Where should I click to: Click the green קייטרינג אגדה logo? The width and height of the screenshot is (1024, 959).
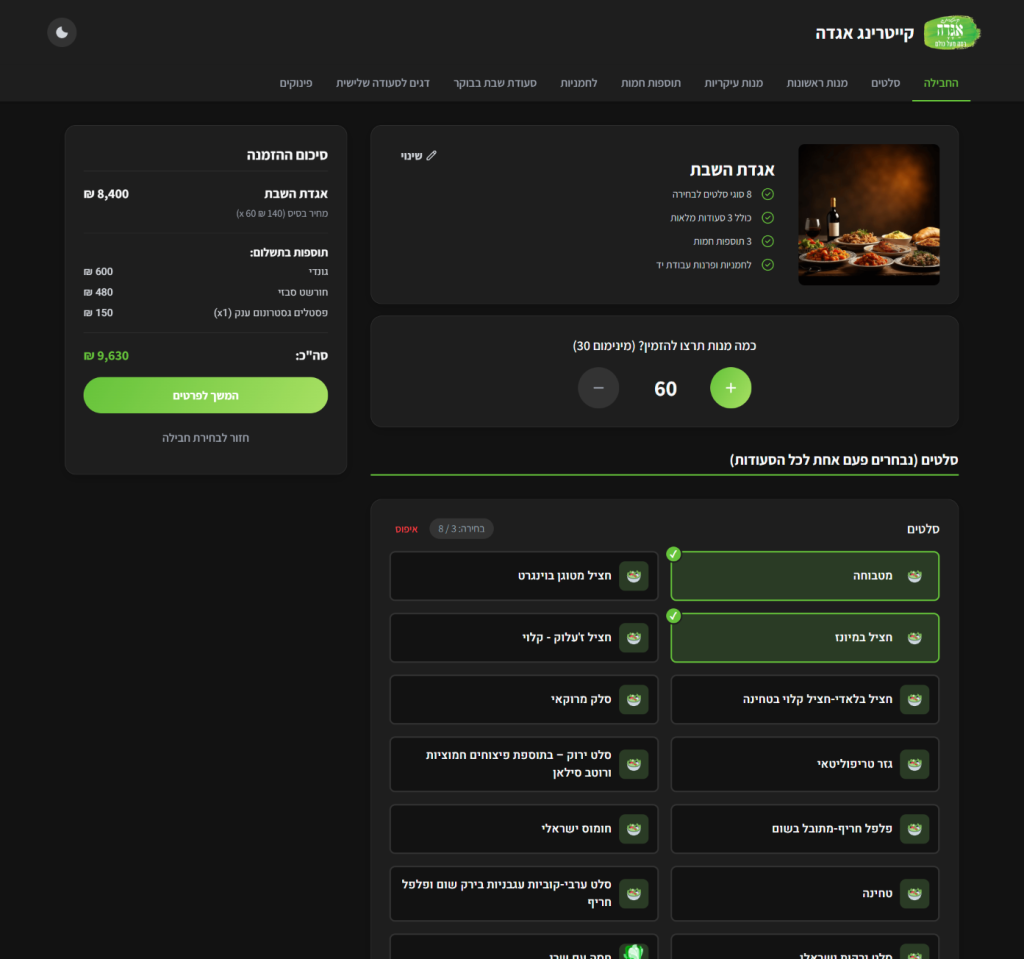[x=952, y=33]
